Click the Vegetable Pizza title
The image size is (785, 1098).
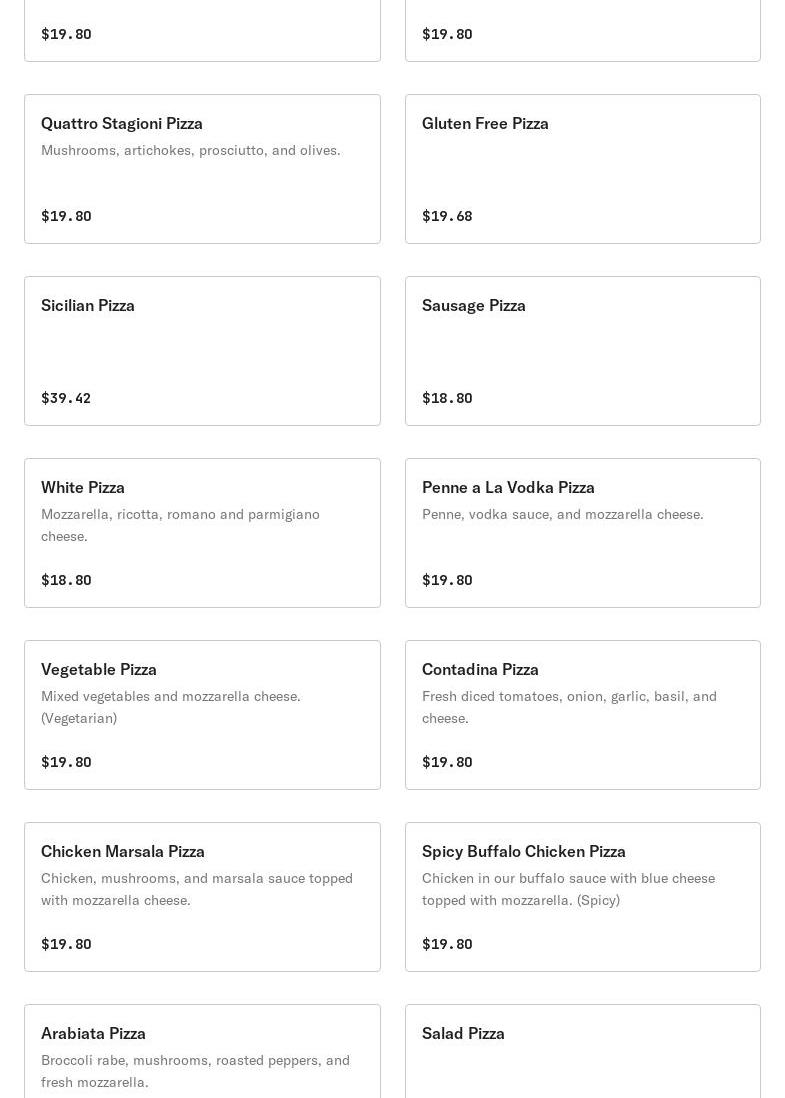(99, 669)
